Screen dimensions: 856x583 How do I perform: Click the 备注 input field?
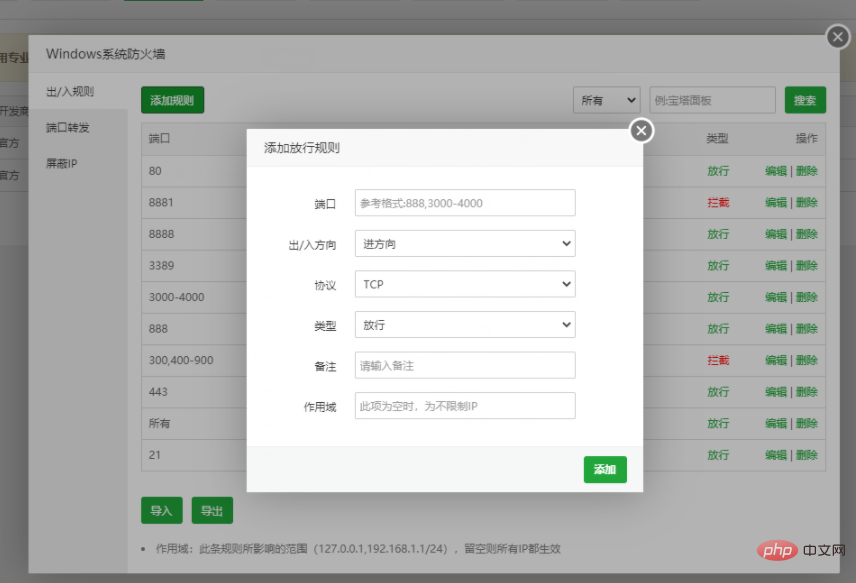point(465,365)
